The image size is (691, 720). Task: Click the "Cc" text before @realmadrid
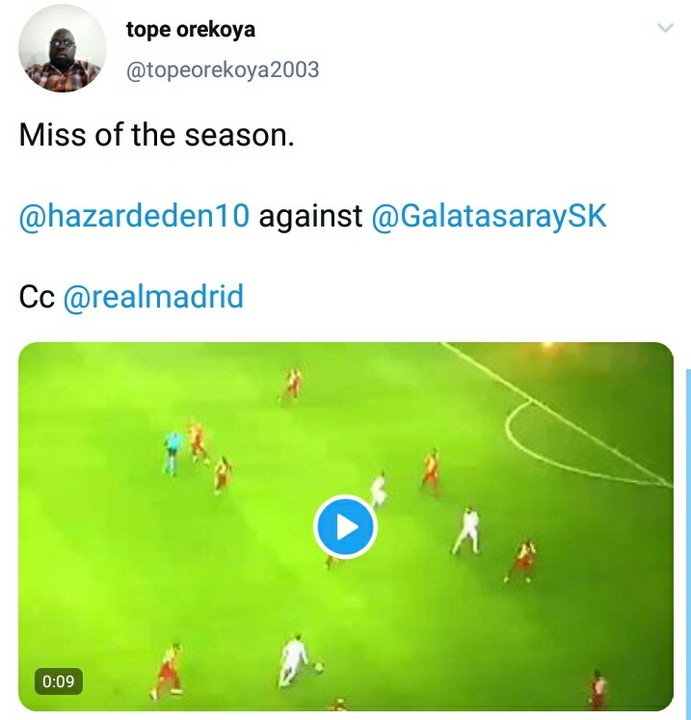pyautogui.click(x=37, y=297)
